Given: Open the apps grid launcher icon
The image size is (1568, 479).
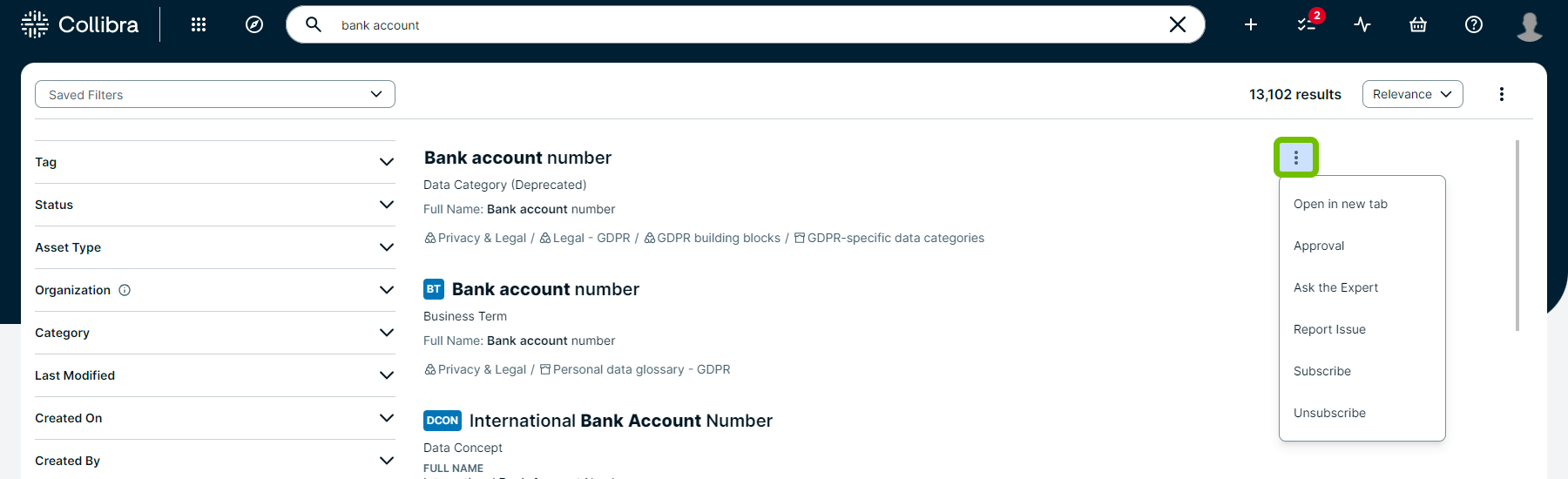Looking at the screenshot, I should pyautogui.click(x=199, y=24).
